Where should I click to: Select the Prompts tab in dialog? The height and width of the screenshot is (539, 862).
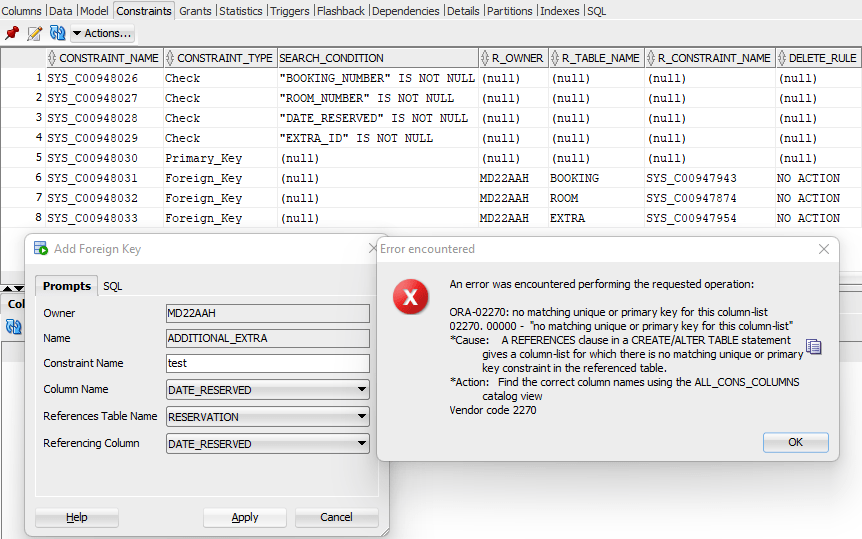click(x=67, y=286)
